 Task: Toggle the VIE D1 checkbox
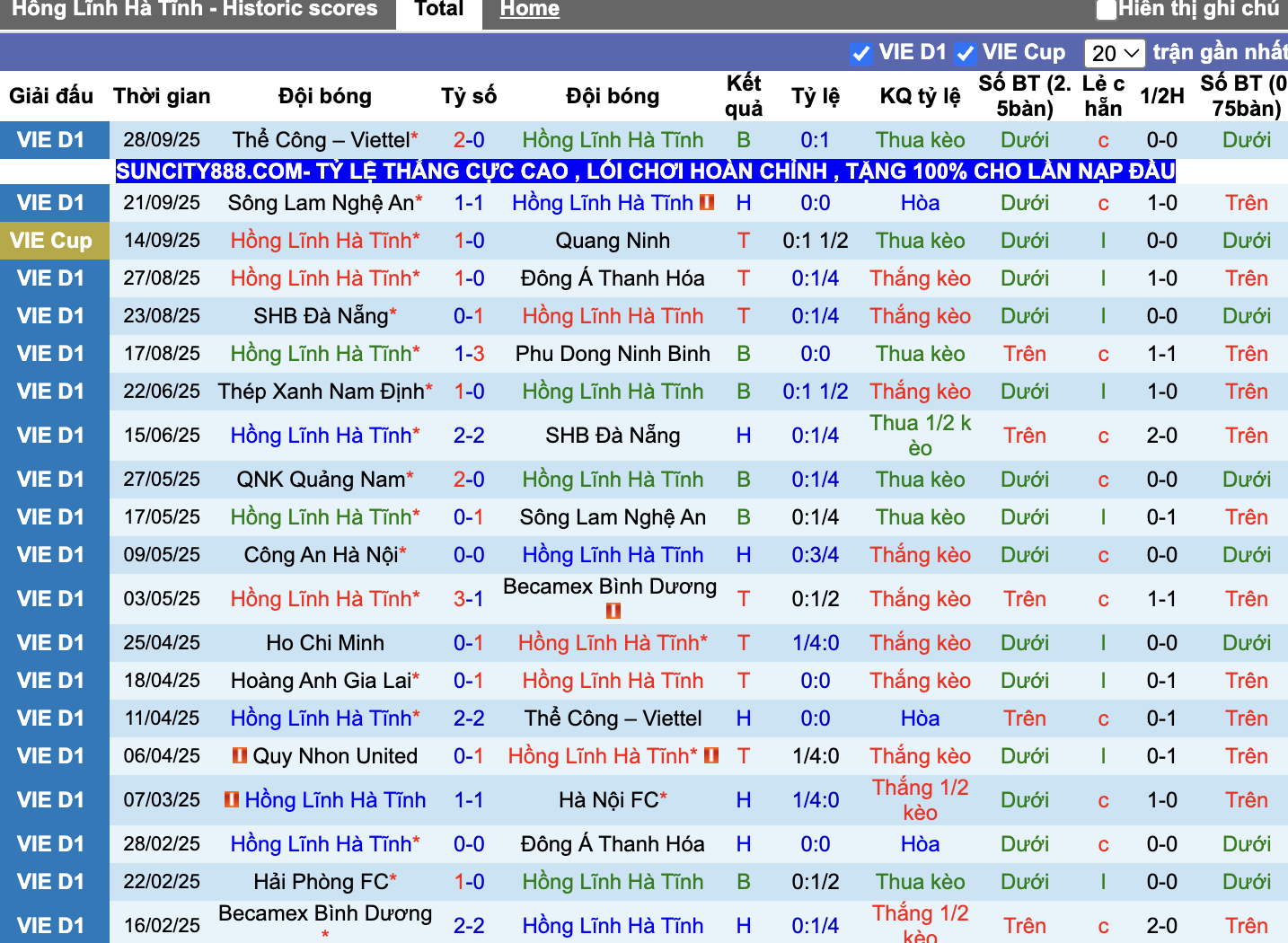(860, 54)
